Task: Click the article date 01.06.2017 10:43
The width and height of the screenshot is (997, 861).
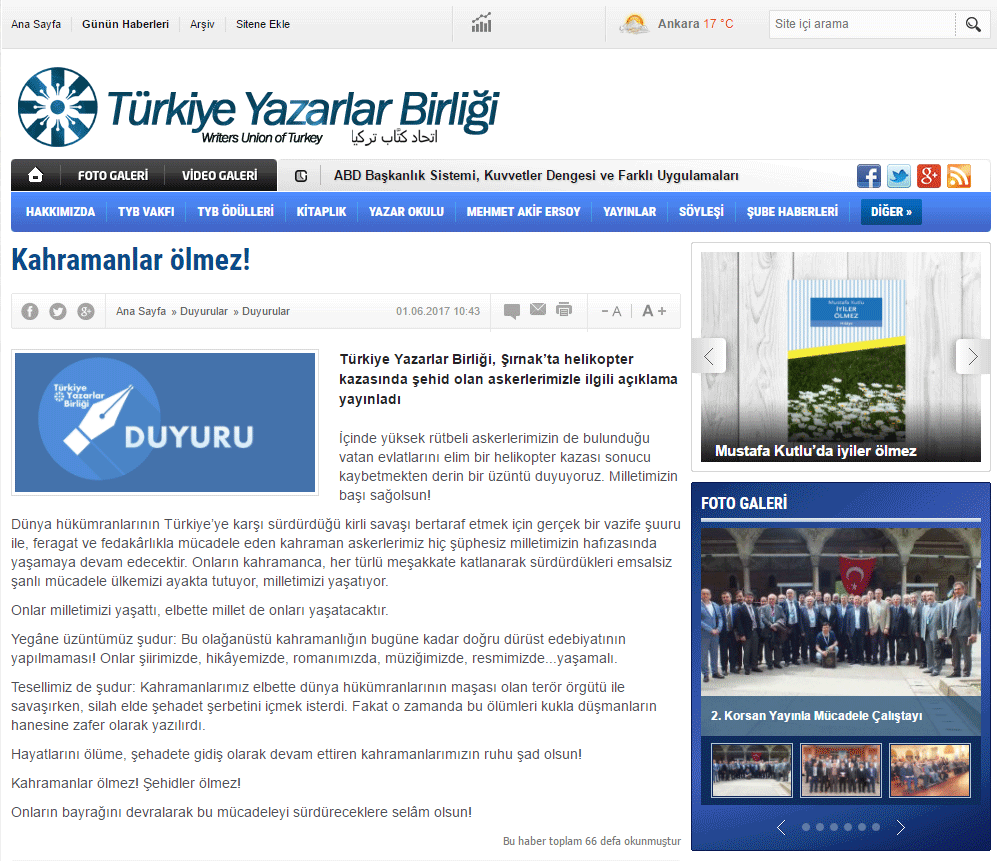Action: (x=438, y=311)
